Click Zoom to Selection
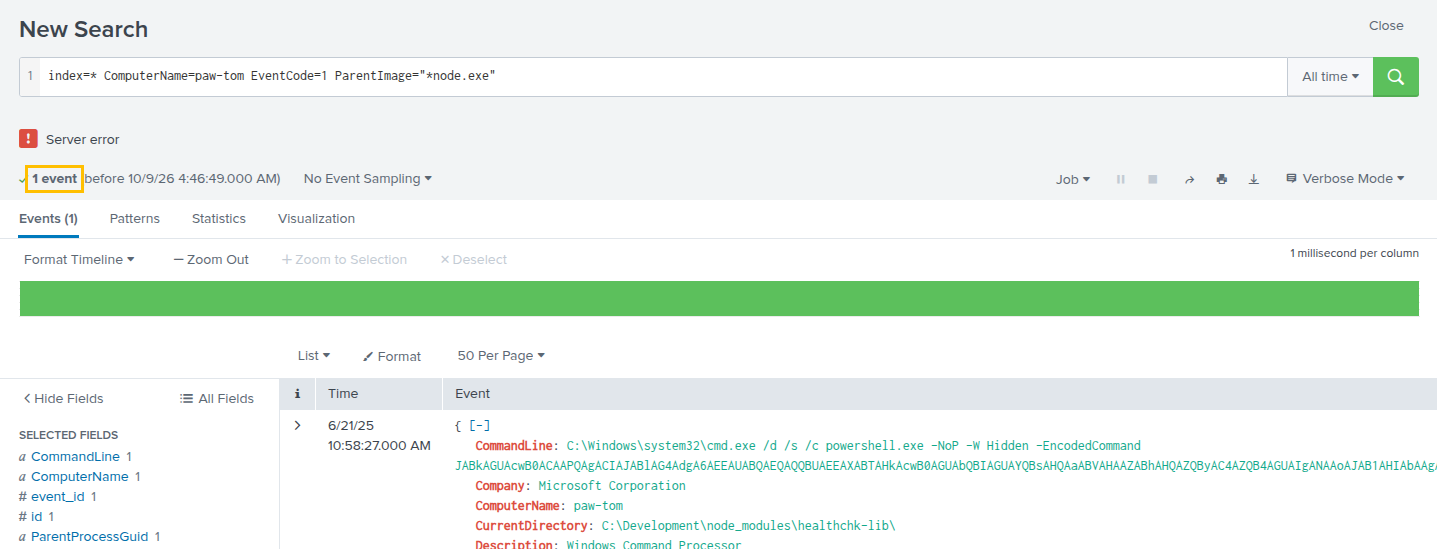The height and width of the screenshot is (549, 1437). tap(344, 259)
